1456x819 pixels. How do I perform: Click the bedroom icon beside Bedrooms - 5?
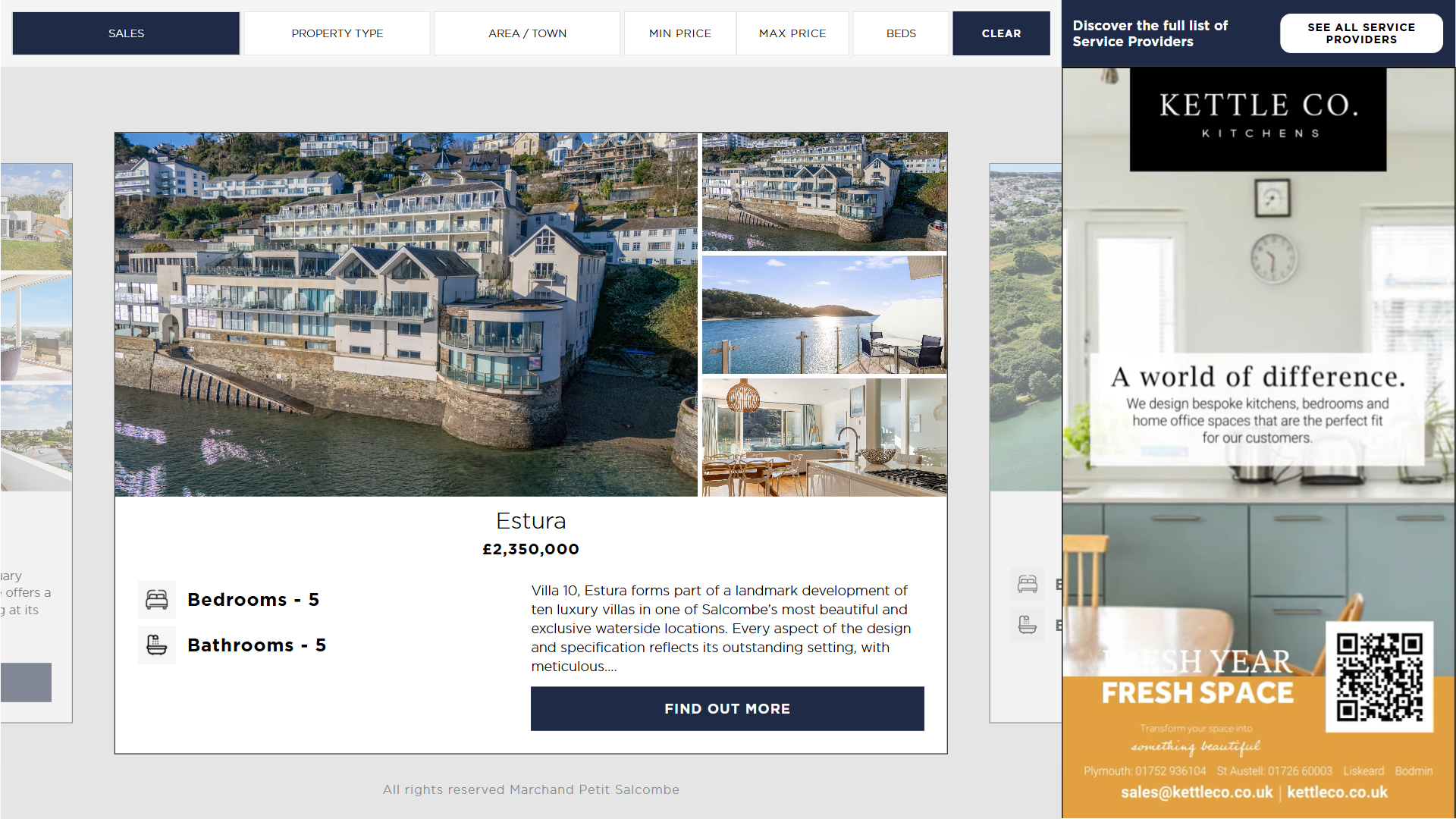[x=157, y=600]
